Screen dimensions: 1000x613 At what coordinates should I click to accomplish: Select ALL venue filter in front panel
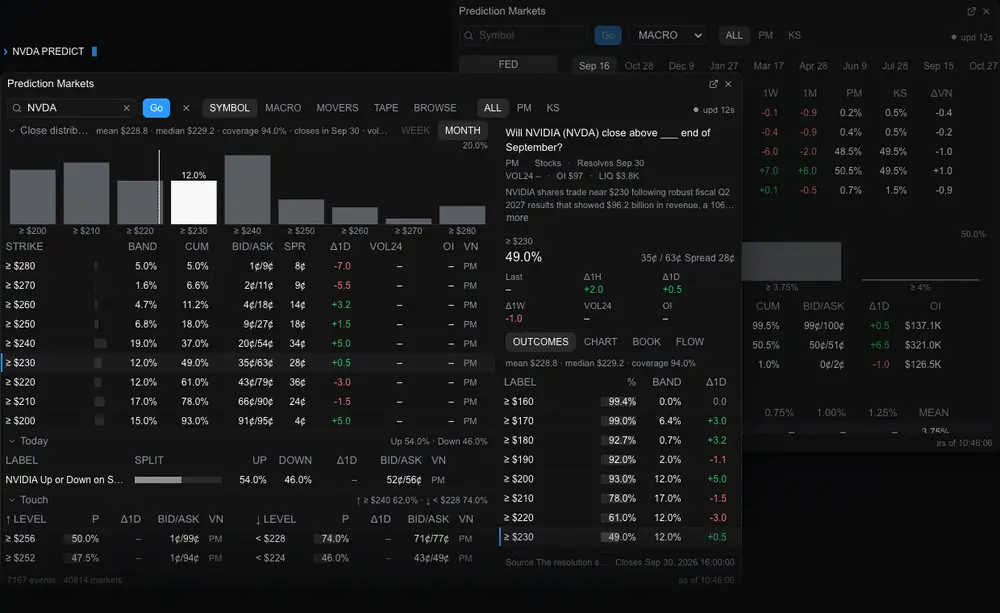point(492,108)
